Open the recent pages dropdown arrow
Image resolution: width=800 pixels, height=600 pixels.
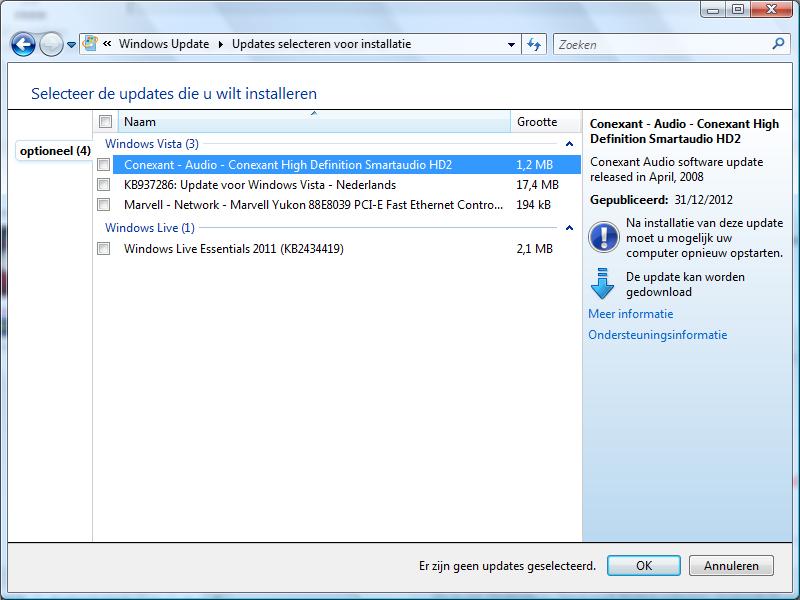(71, 45)
